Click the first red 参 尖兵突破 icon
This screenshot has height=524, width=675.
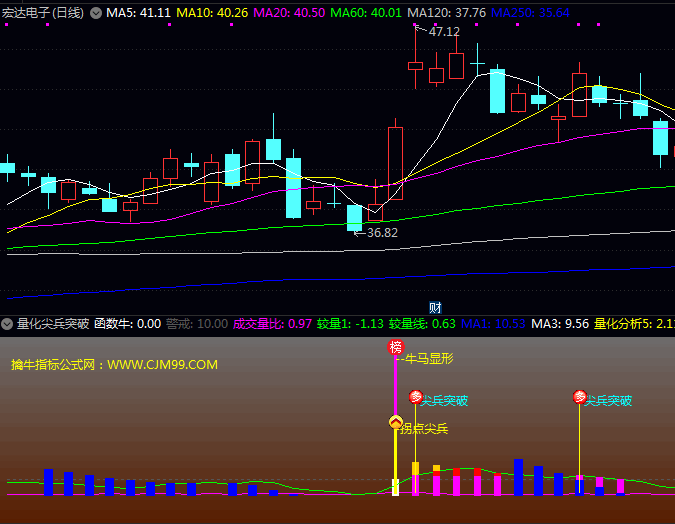click(415, 398)
